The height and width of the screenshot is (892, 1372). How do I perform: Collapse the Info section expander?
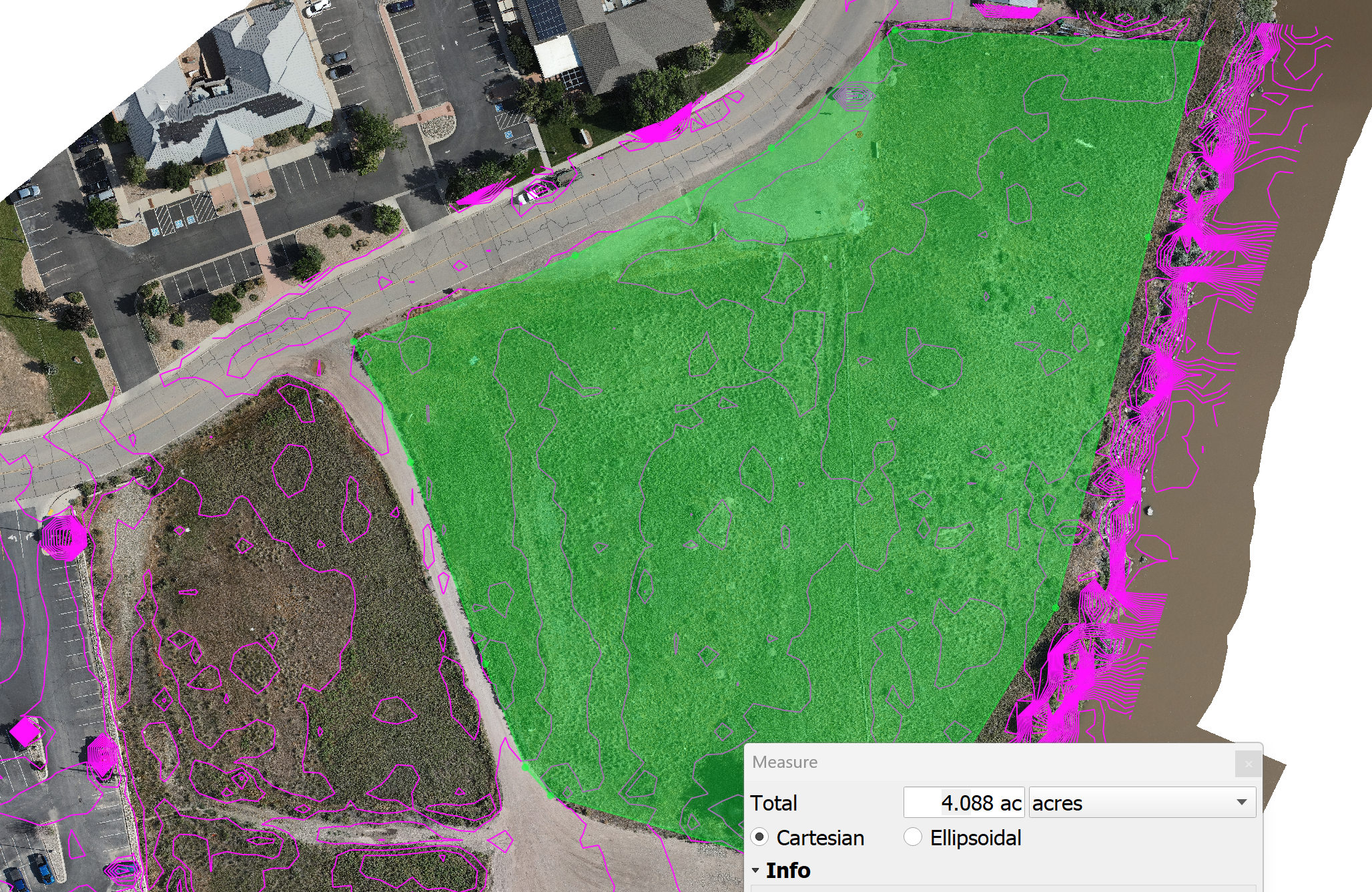click(x=755, y=871)
